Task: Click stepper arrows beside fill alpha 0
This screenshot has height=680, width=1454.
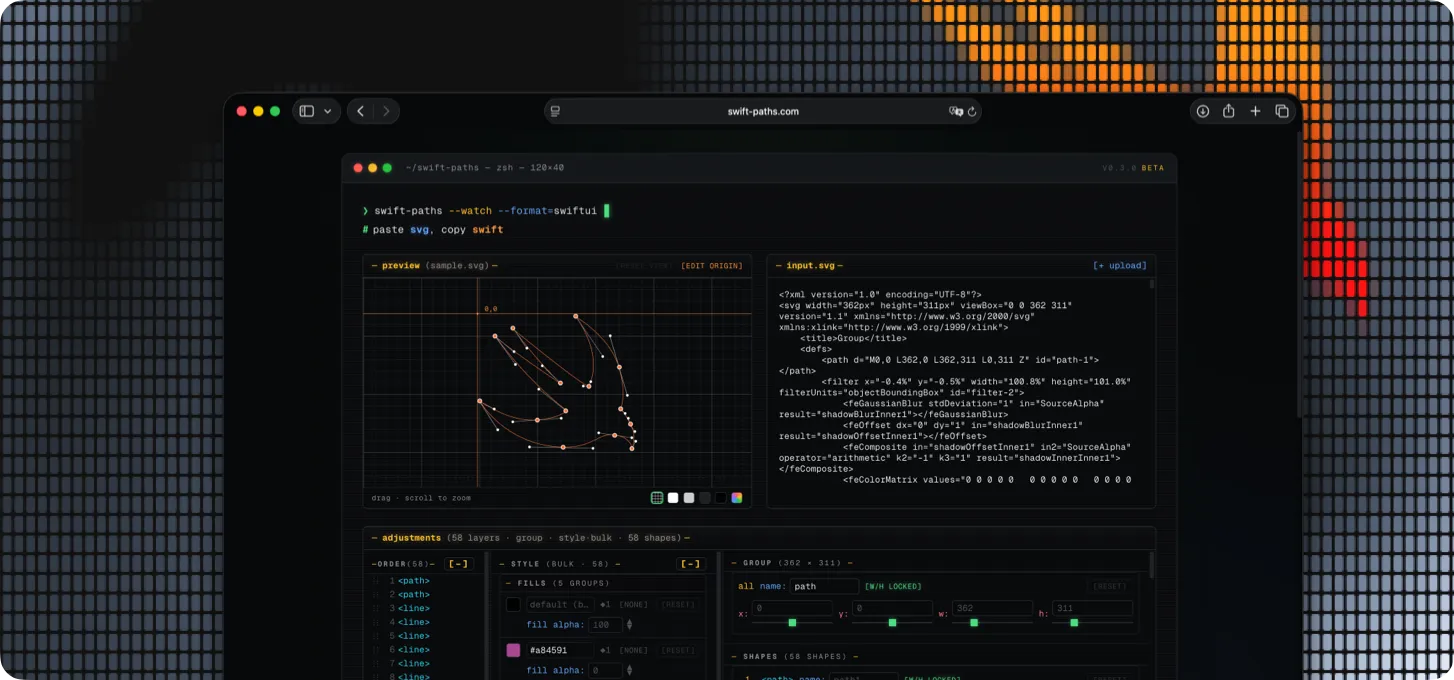Action: (629, 671)
